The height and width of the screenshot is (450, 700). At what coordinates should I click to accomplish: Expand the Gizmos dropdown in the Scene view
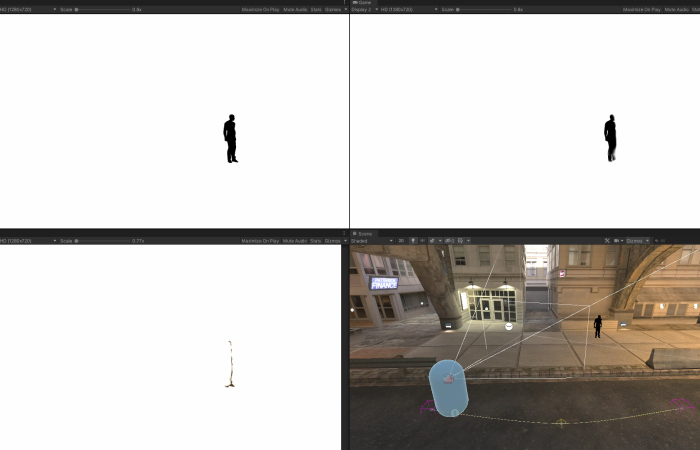pos(636,241)
